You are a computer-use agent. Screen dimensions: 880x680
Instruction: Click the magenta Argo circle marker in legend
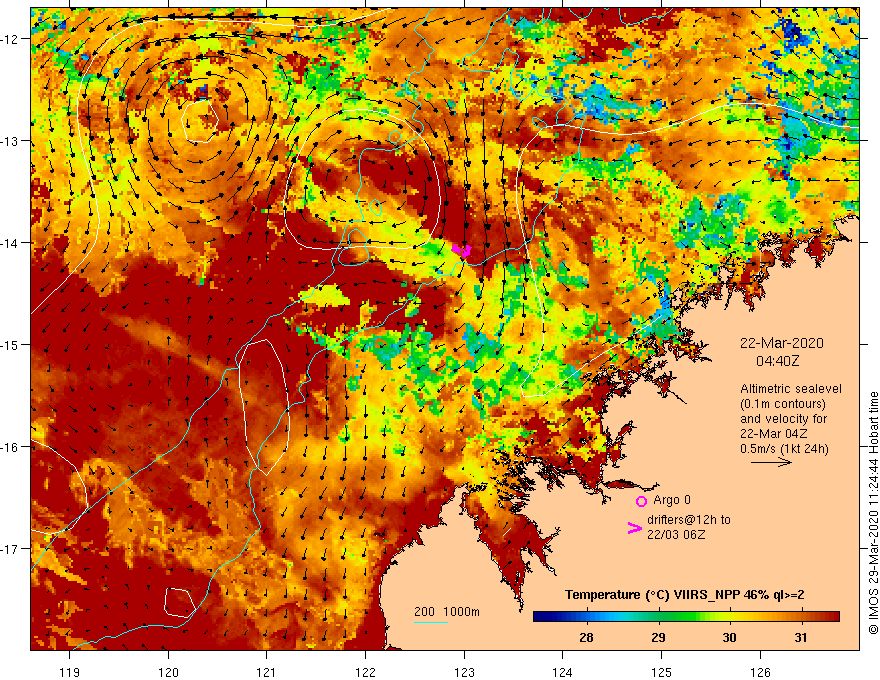(x=641, y=501)
